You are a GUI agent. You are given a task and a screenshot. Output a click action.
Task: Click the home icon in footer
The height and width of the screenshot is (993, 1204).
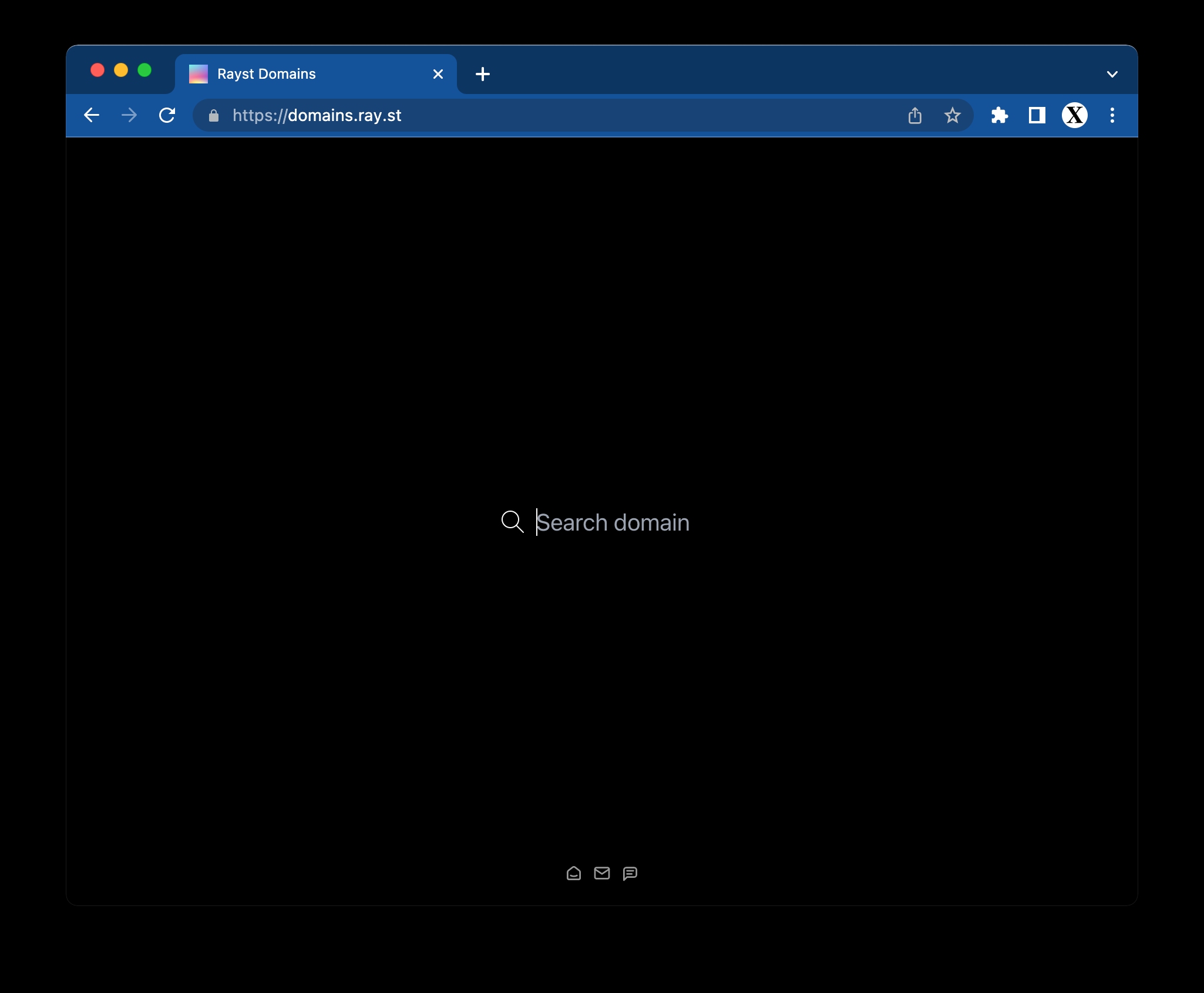[574, 873]
